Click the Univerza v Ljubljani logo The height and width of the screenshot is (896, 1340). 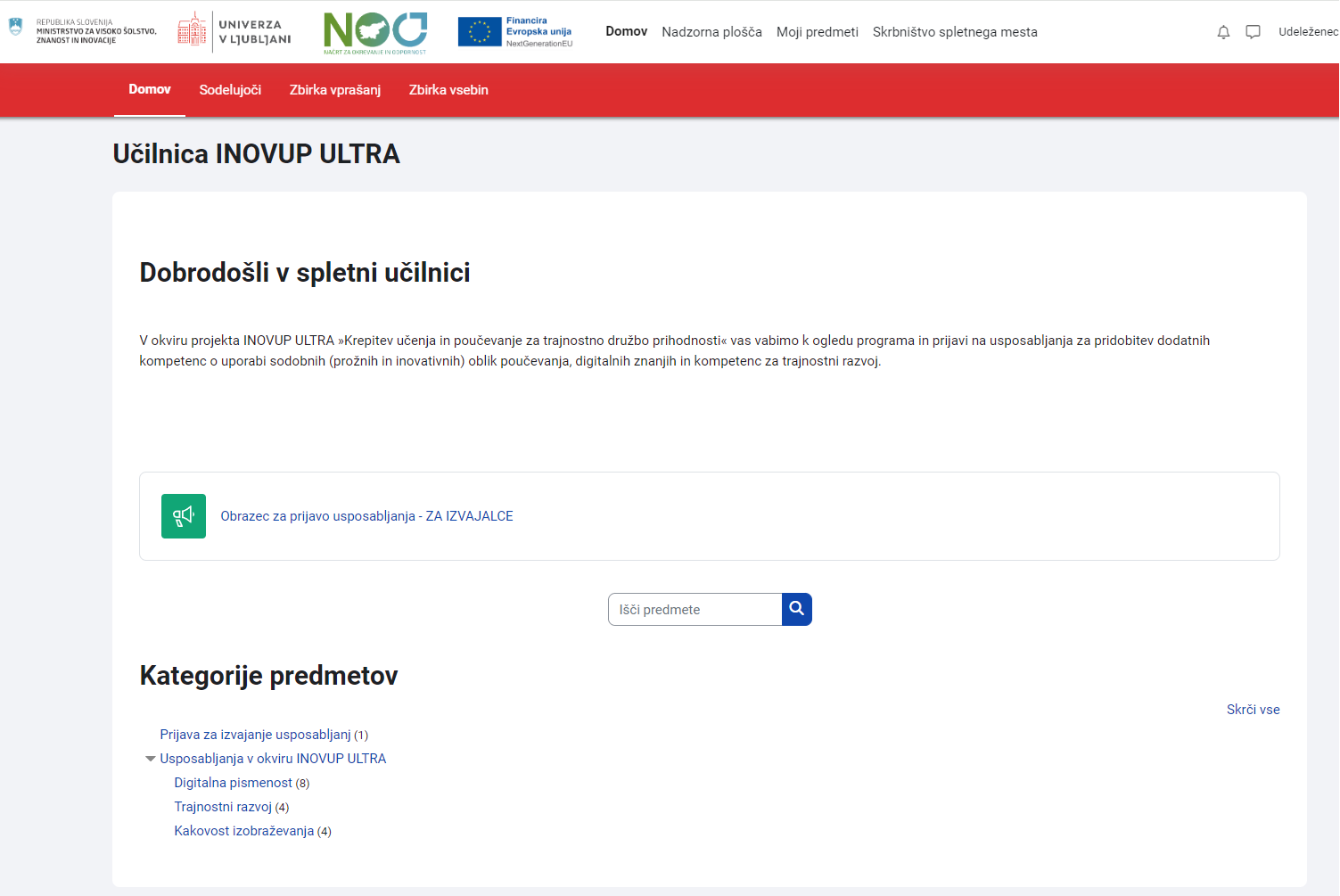point(235,31)
